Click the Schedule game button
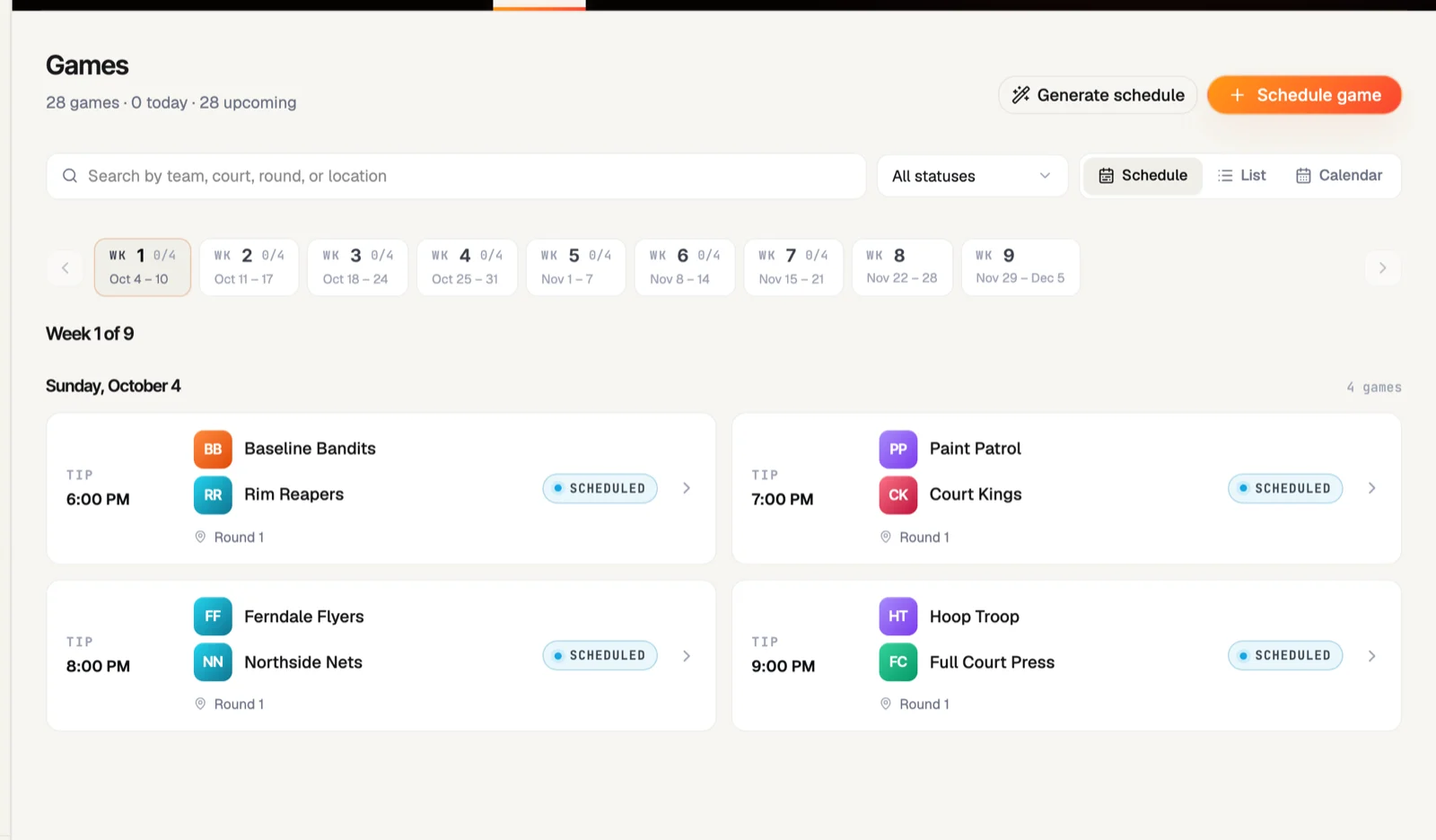Image resolution: width=1436 pixels, height=840 pixels. [1304, 95]
